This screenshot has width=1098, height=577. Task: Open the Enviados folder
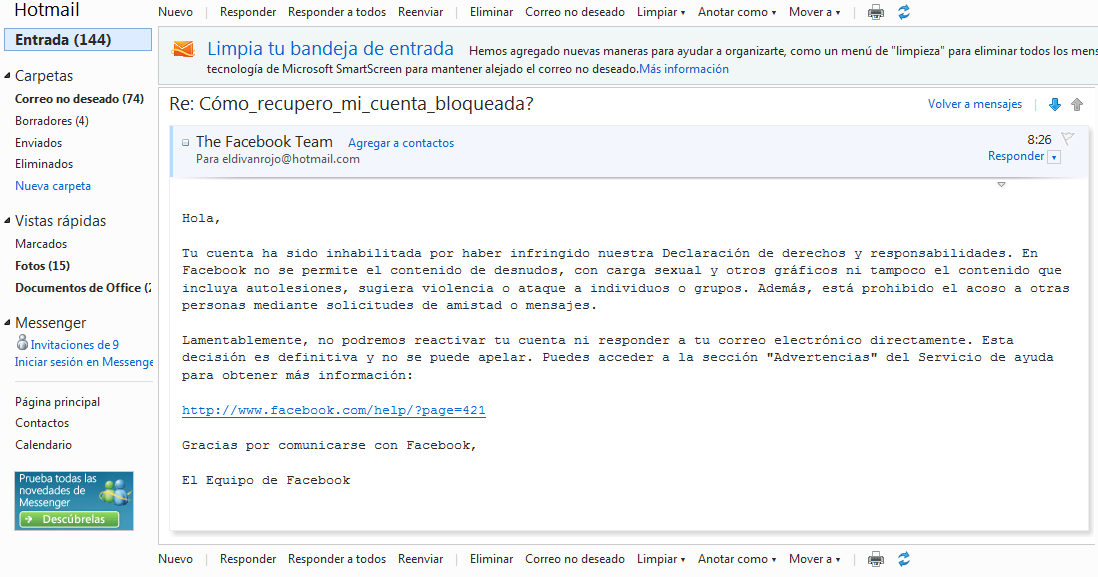[39, 142]
